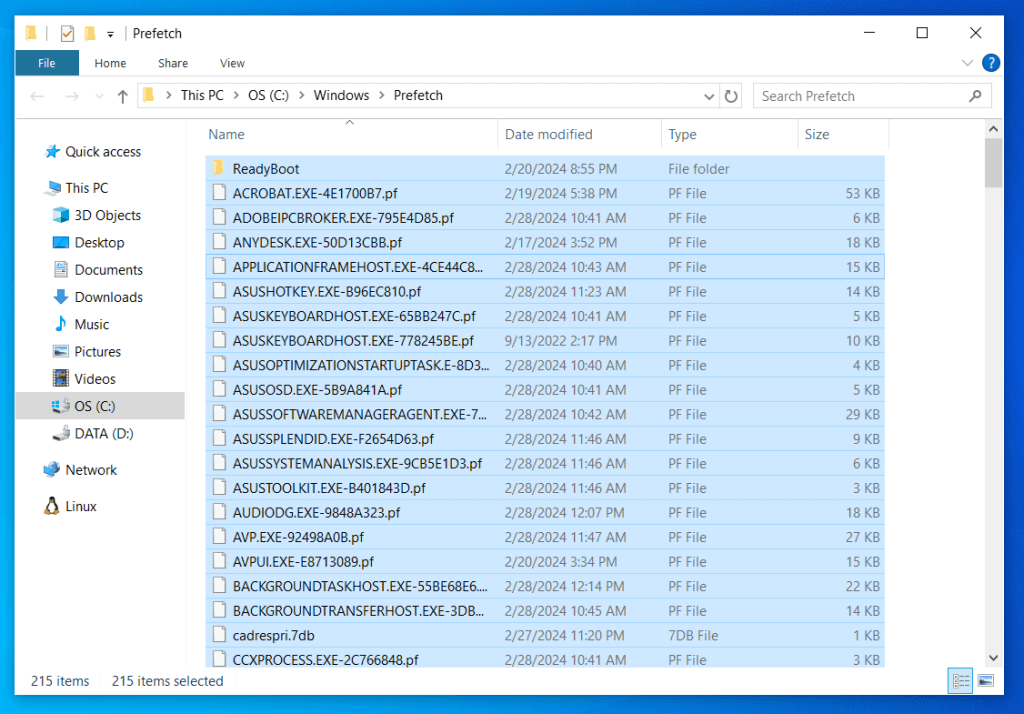Screen dimensions: 1024x714
Task: Click file icon of cadrespri.7db
Action: click(219, 636)
